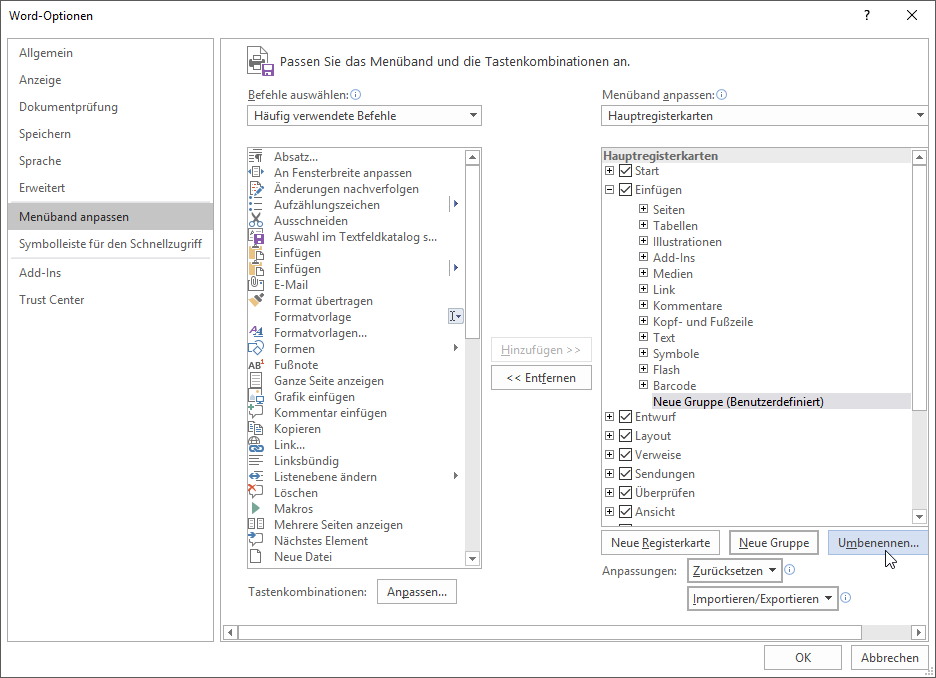936x678 pixels.
Task: Switch to the Allgemein category
Action: click(x=46, y=53)
